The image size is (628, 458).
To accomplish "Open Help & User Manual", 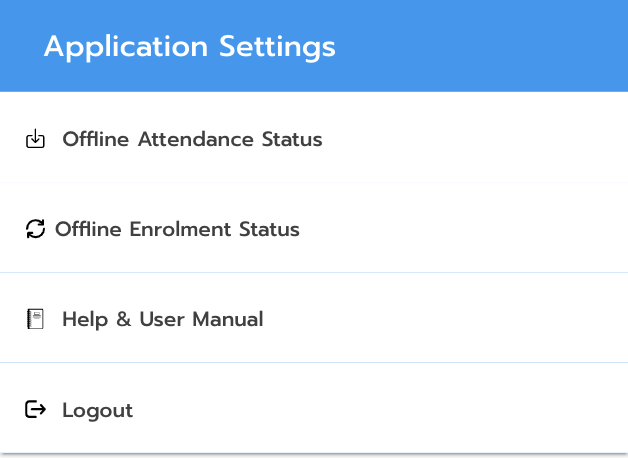I will (162, 319).
